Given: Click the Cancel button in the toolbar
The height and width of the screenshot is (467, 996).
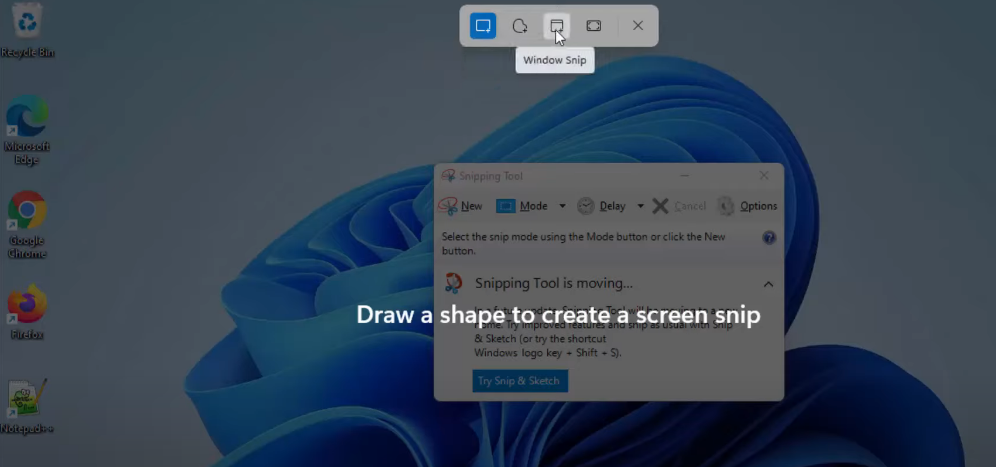Looking at the screenshot, I should click(680, 206).
